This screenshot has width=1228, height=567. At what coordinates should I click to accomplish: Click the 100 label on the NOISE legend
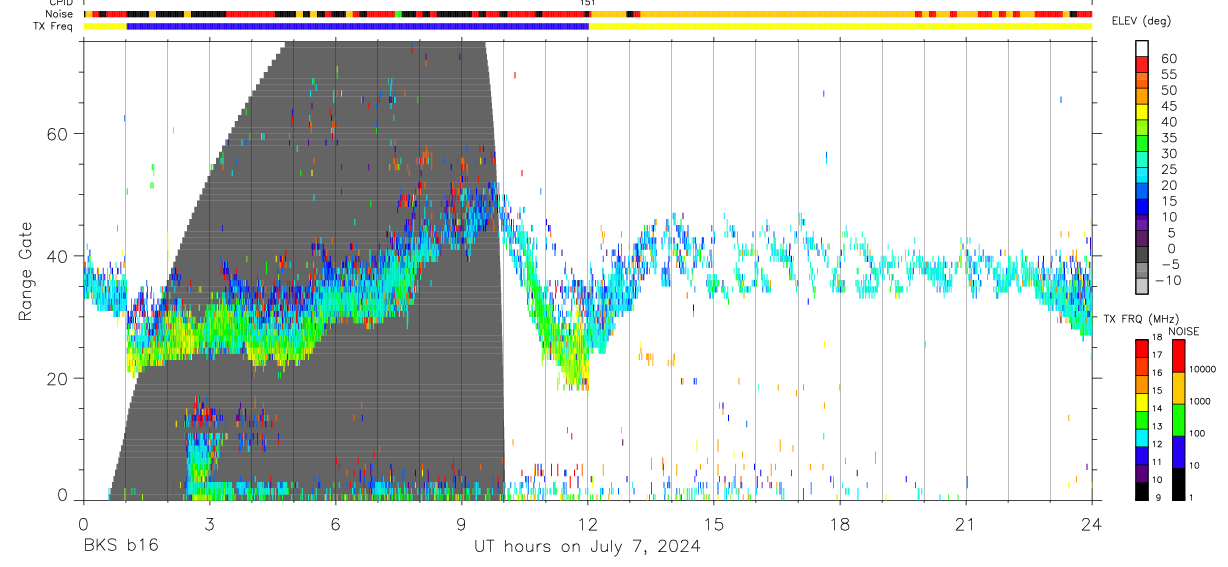pos(1199,433)
